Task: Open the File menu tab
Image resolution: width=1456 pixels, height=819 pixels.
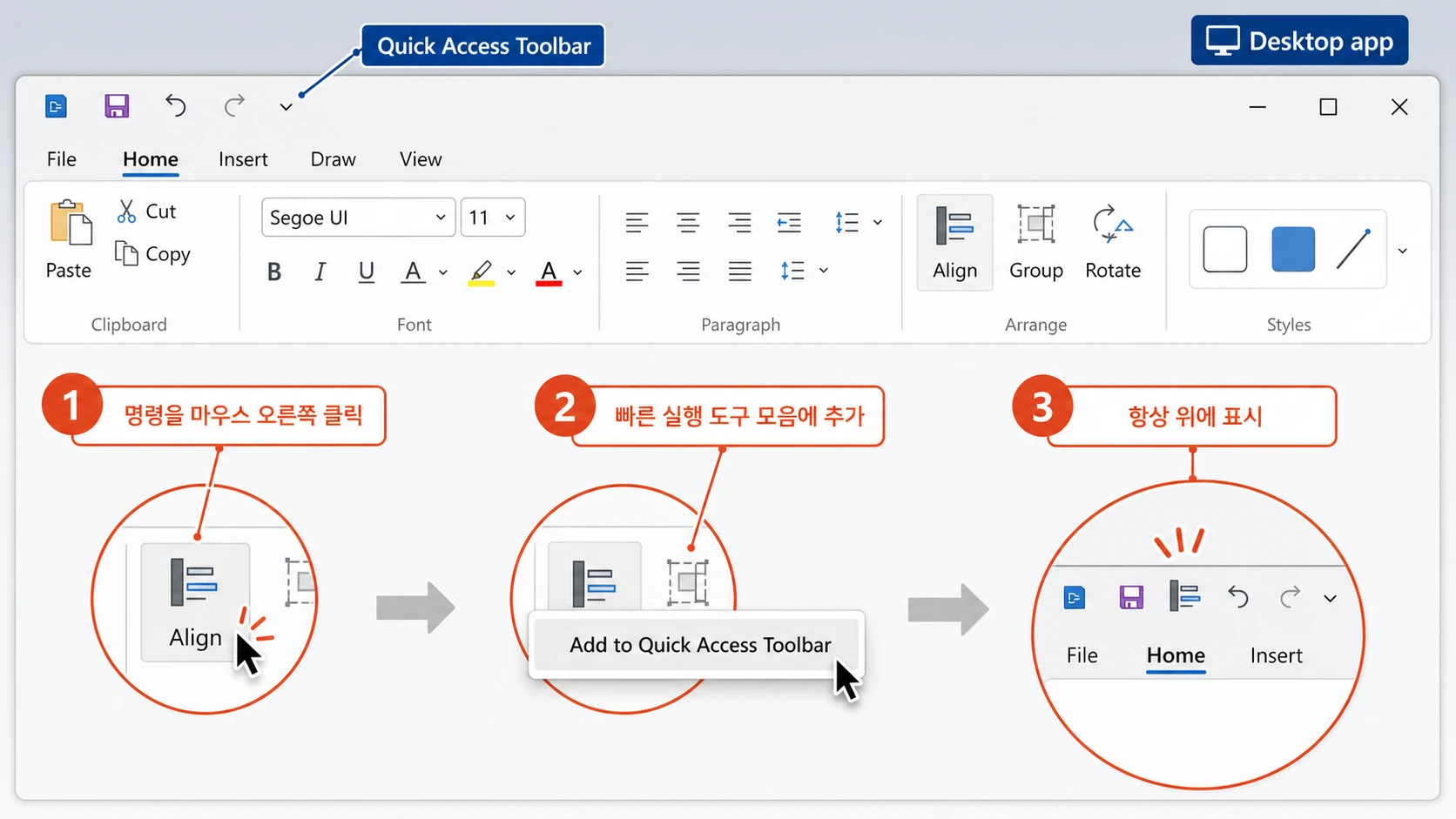Action: click(x=62, y=159)
